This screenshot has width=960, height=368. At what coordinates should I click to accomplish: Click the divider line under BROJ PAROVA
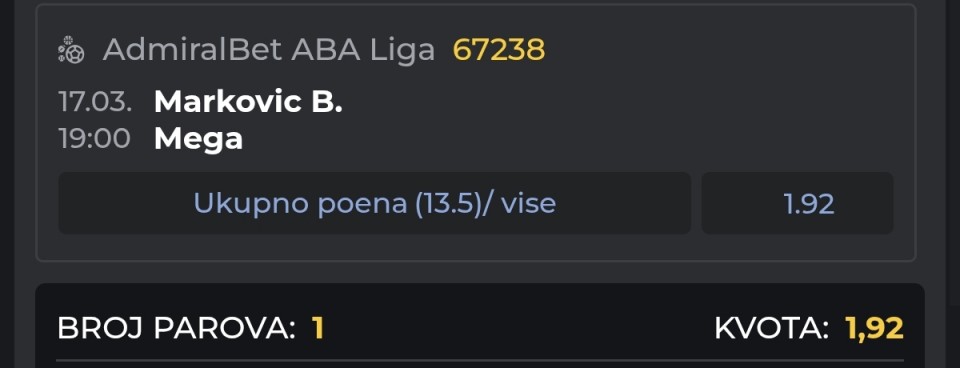coord(480,360)
